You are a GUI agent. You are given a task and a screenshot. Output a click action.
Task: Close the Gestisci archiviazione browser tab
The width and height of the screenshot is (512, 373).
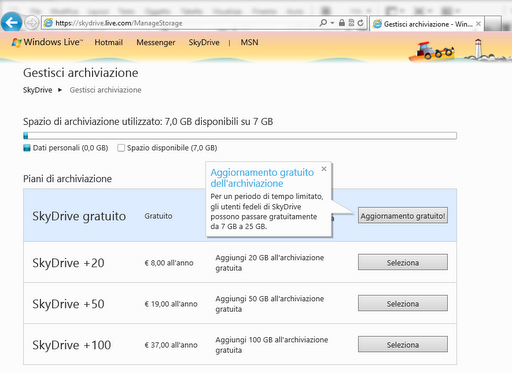point(478,24)
